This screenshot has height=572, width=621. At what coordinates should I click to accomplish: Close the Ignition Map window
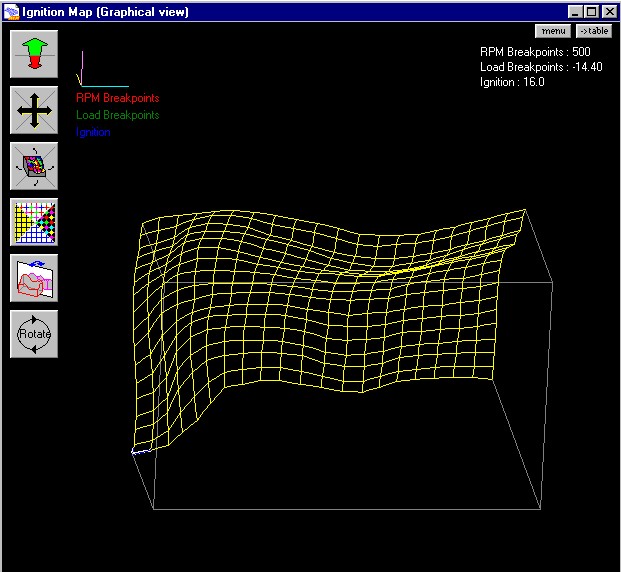tap(608, 12)
